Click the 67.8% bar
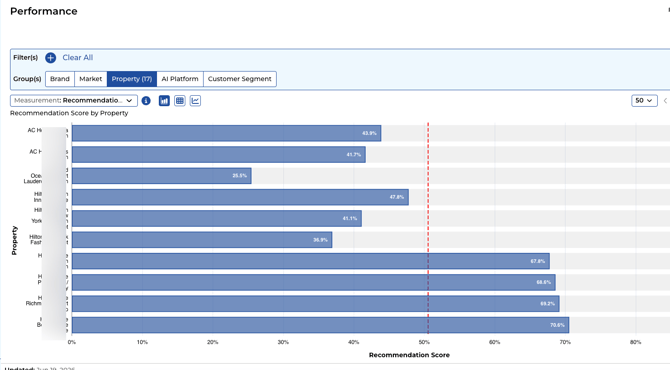This screenshot has width=670, height=370. click(x=311, y=261)
